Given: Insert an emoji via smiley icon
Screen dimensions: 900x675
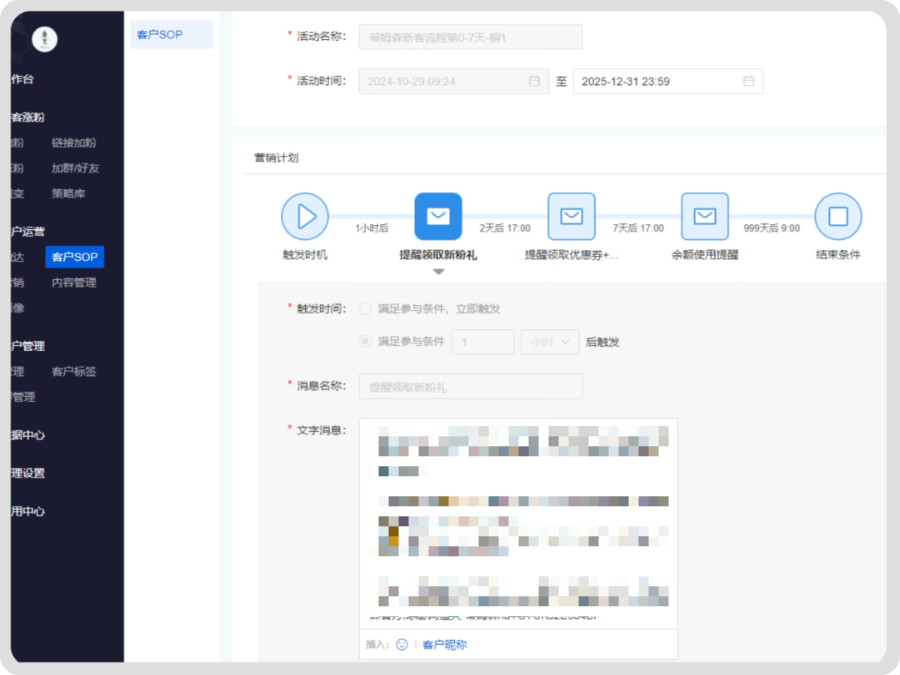Looking at the screenshot, I should pos(402,645).
